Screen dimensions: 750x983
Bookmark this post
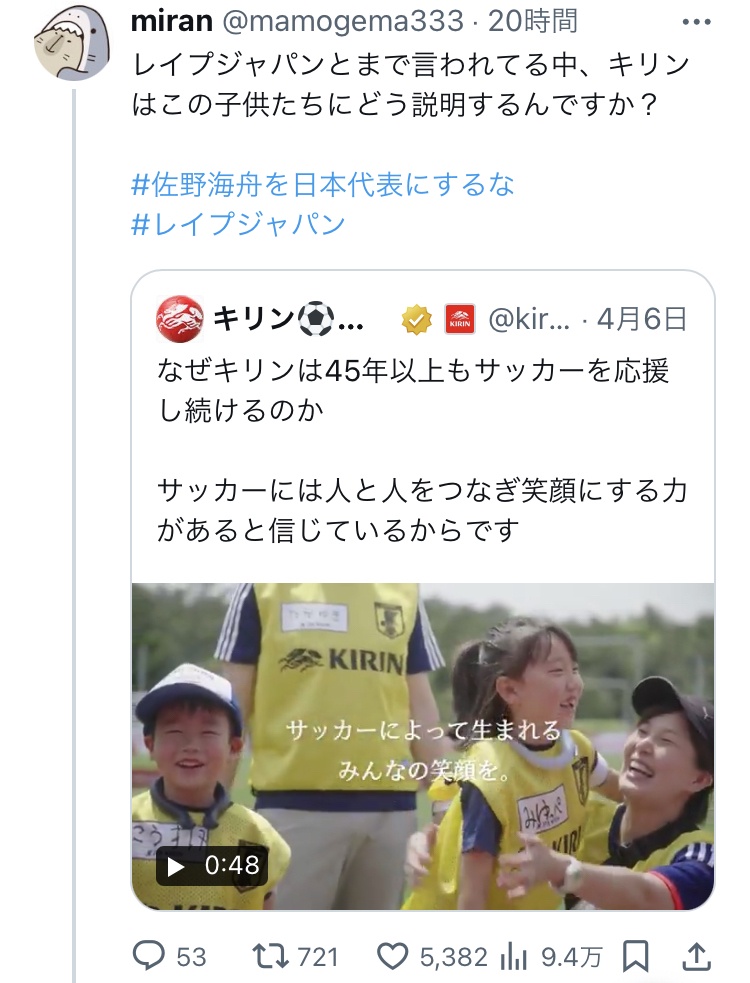(635, 957)
